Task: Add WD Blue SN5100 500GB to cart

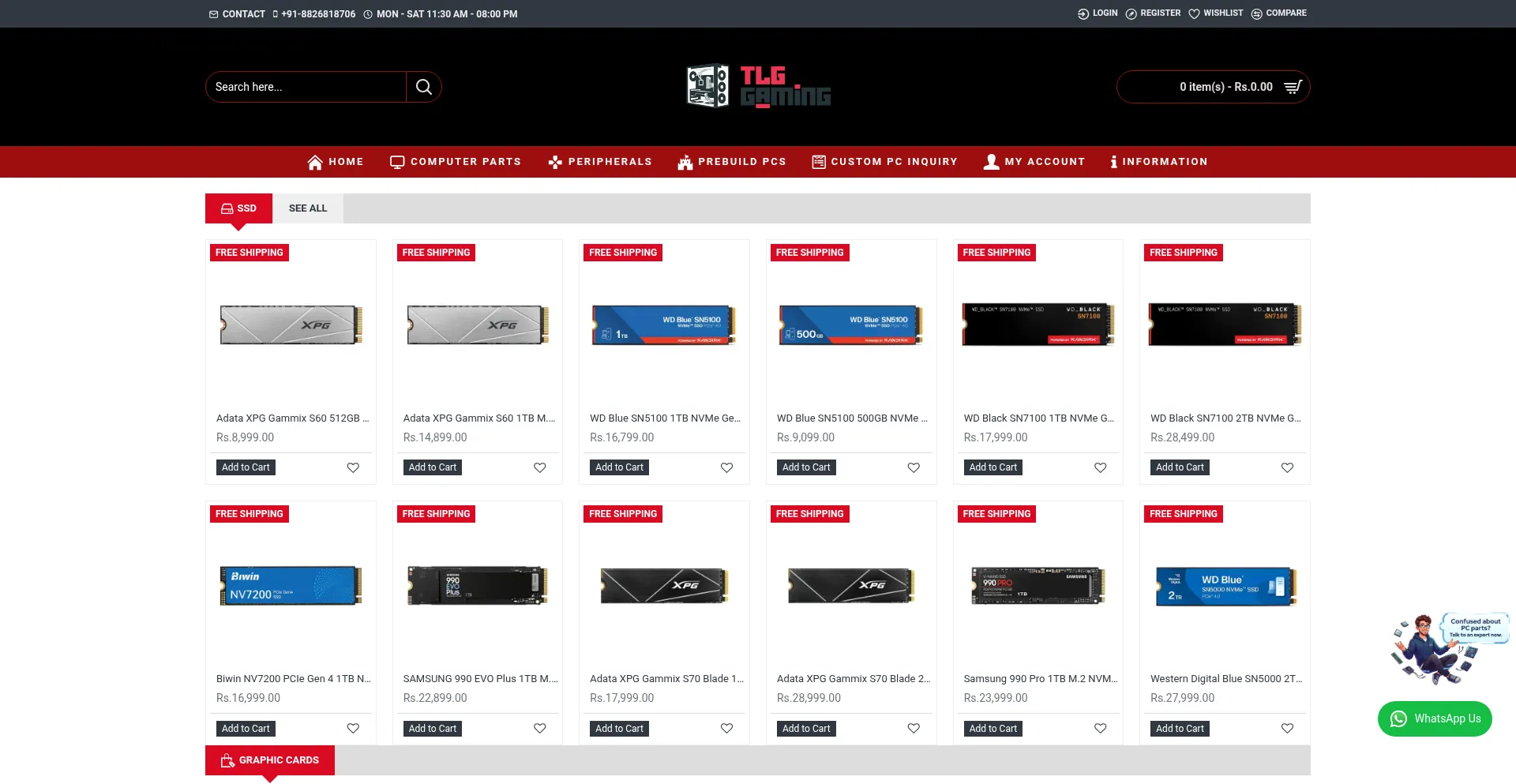Action: 806,467
